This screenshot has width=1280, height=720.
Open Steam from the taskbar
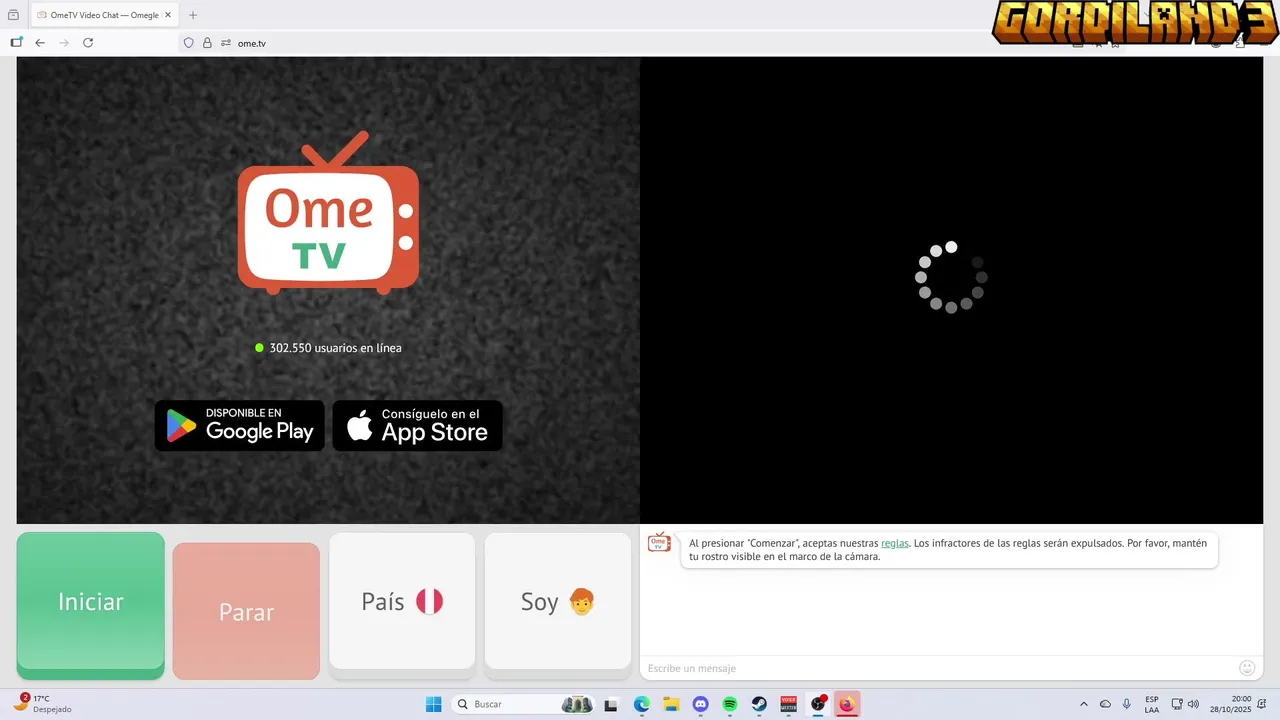pos(759,705)
